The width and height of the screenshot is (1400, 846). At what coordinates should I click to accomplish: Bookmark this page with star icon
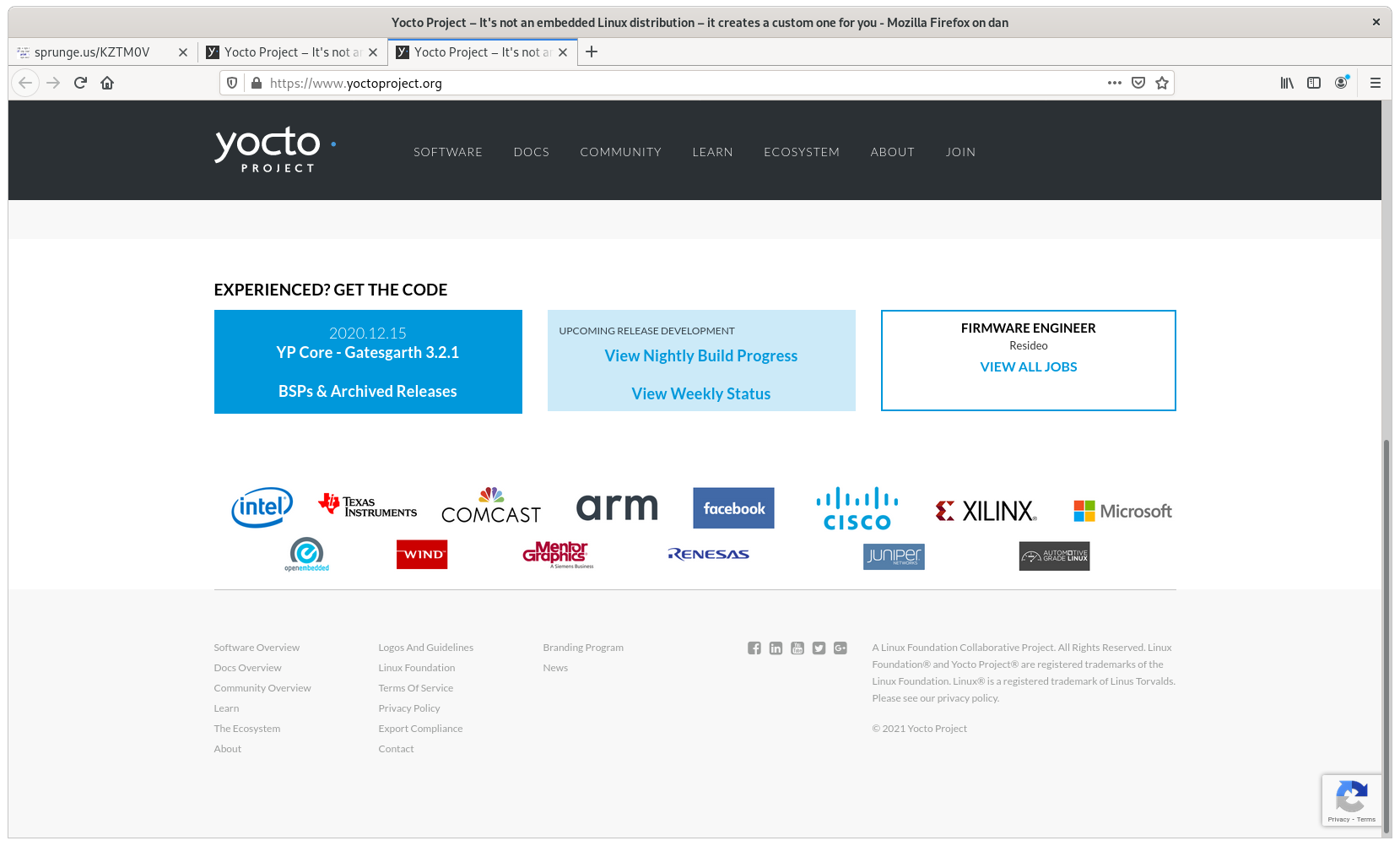click(1162, 83)
